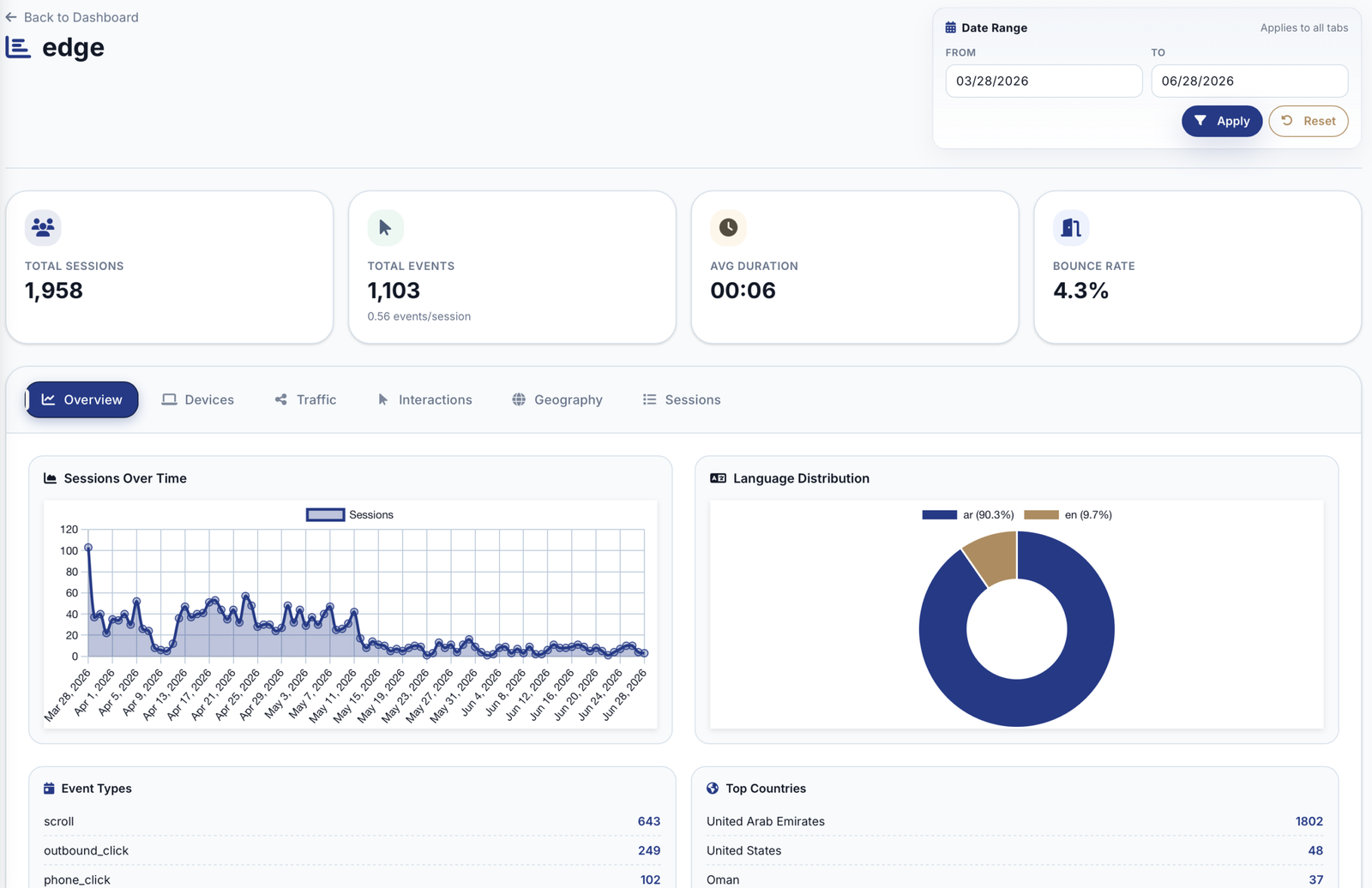Click the Avg Duration clock icon
The height and width of the screenshot is (888, 1372).
(x=728, y=227)
